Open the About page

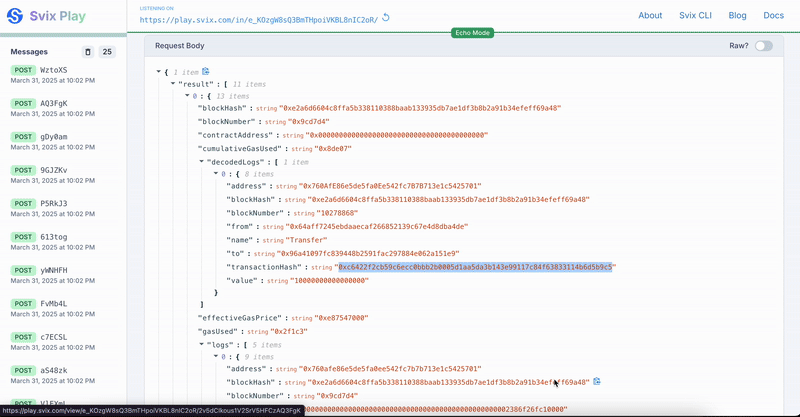pos(650,15)
